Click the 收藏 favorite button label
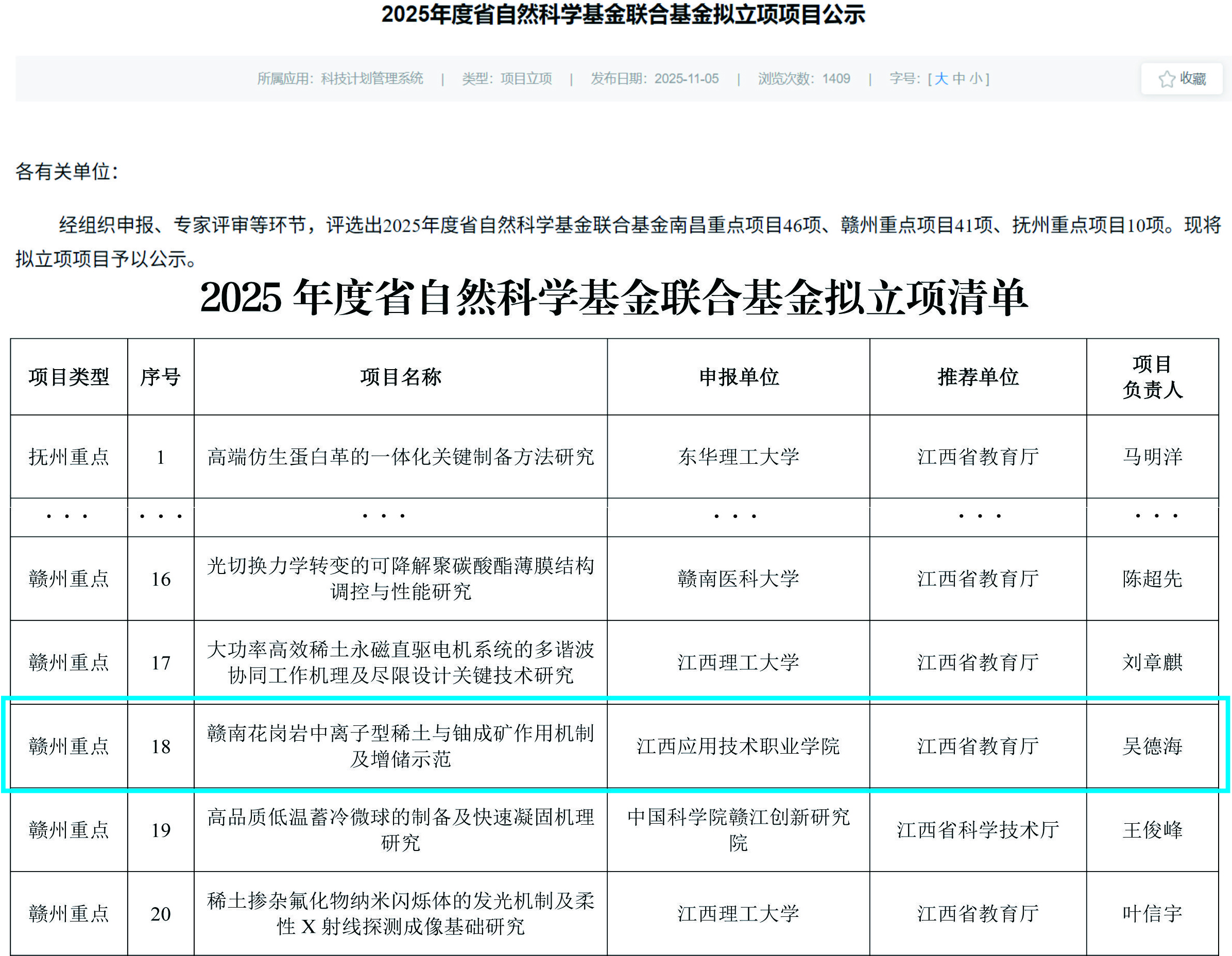Image resolution: width=1232 pixels, height=956 pixels. coord(1192,79)
